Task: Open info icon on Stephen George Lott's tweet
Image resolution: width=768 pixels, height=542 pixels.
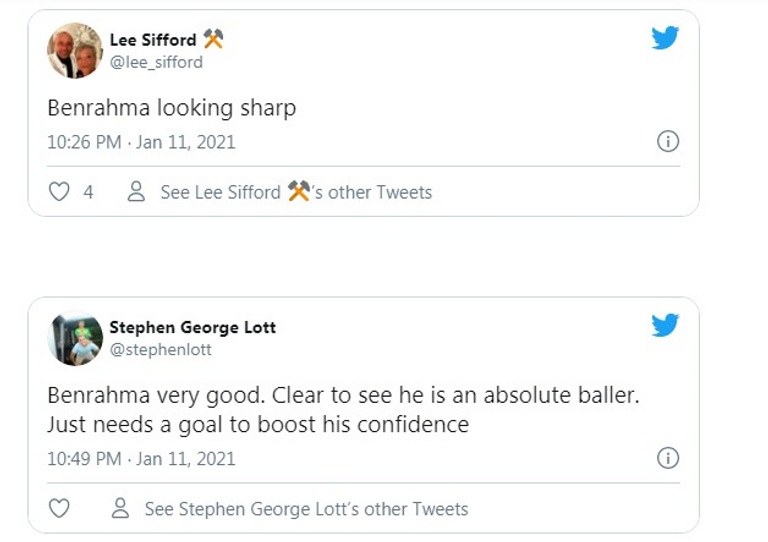Action: pyautogui.click(x=667, y=459)
